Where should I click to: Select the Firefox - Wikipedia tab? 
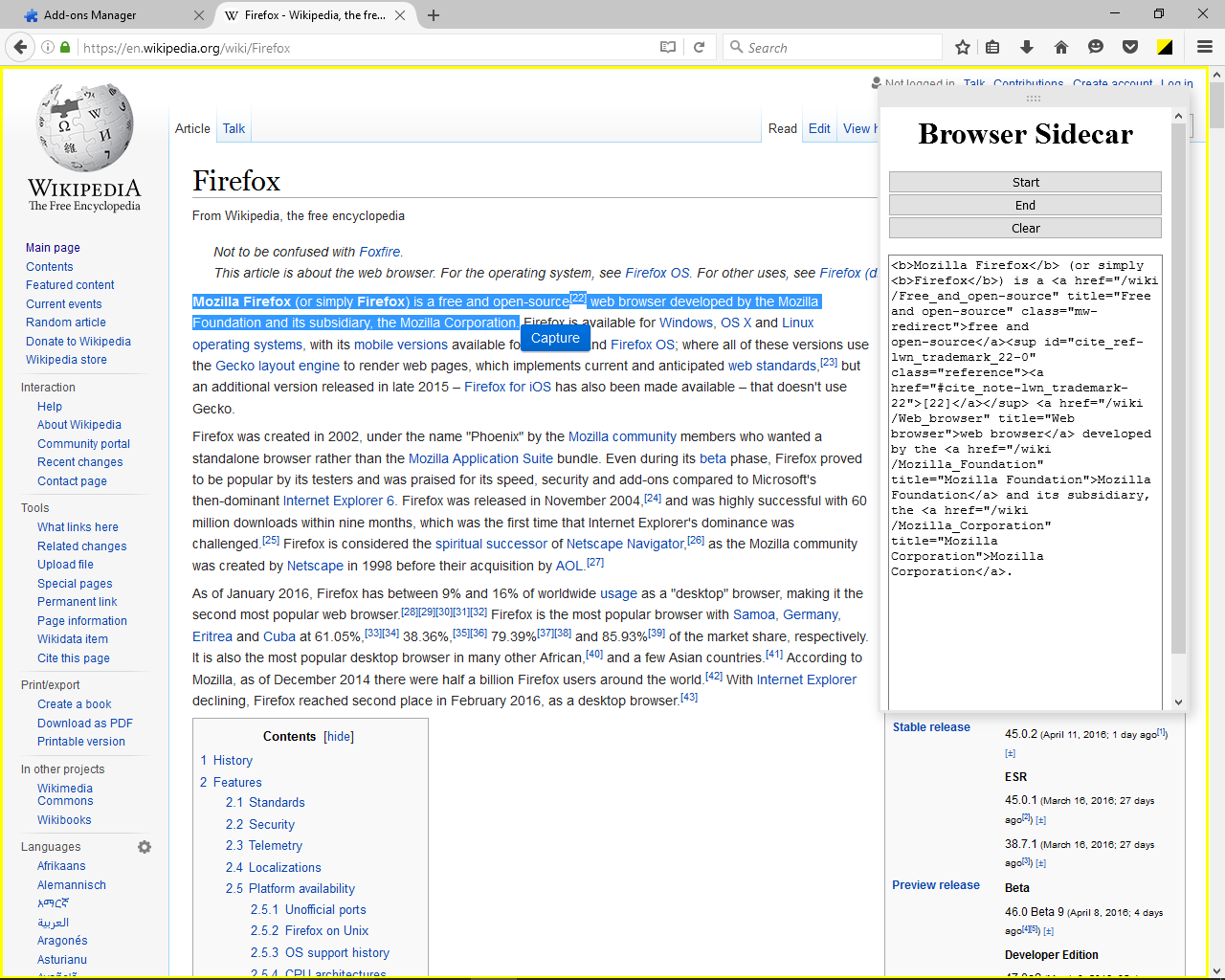pyautogui.click(x=314, y=15)
